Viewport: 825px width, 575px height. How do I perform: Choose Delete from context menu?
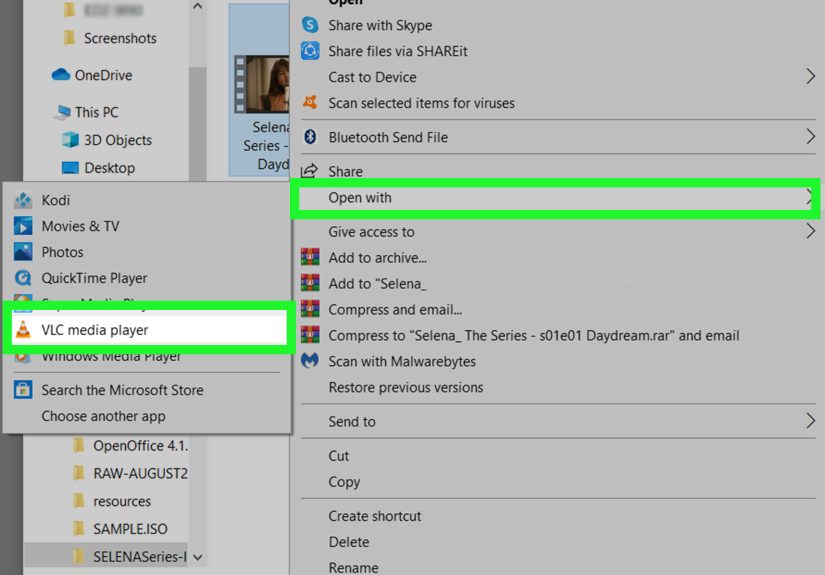click(x=558, y=542)
